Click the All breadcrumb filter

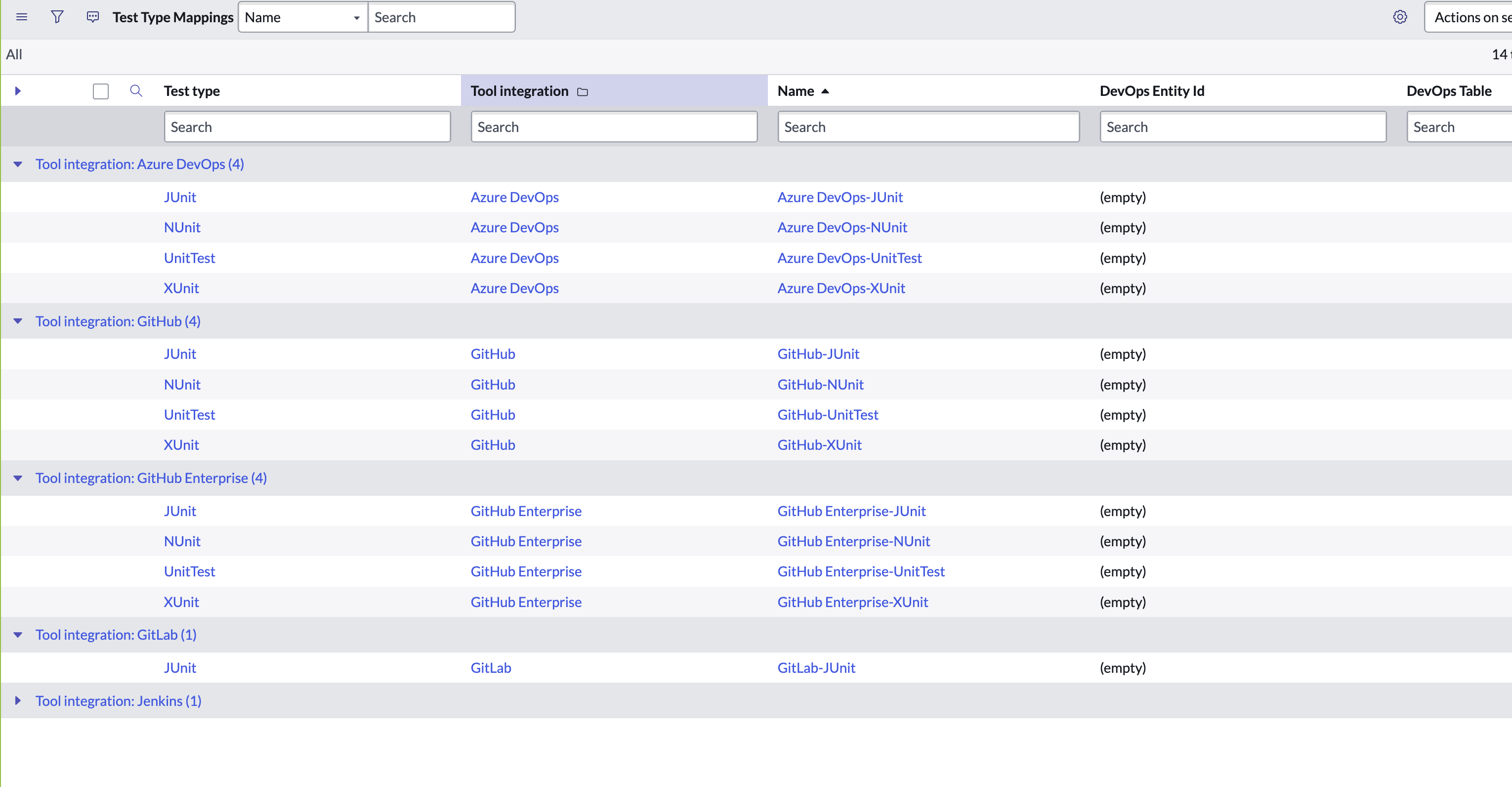pyautogui.click(x=14, y=54)
